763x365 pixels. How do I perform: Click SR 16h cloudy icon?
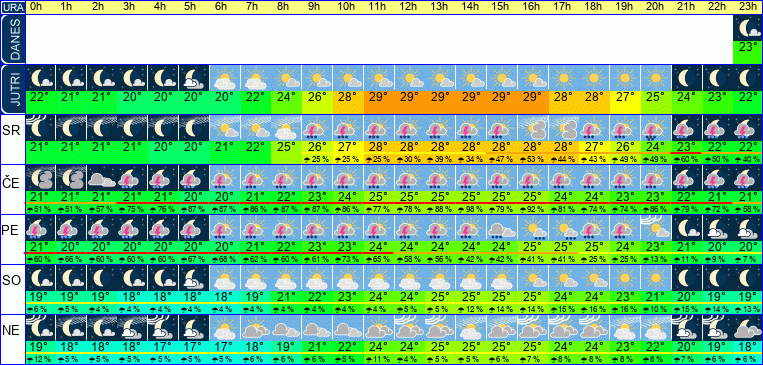point(533,128)
